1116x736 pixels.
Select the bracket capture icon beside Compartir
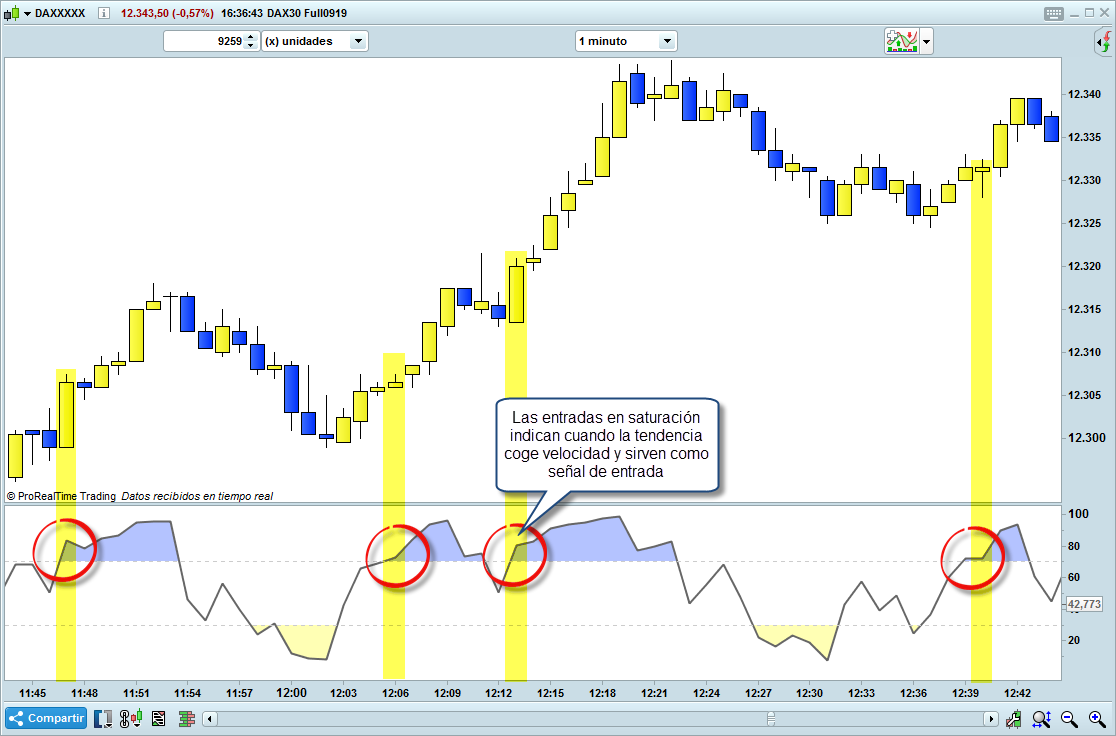click(x=102, y=718)
